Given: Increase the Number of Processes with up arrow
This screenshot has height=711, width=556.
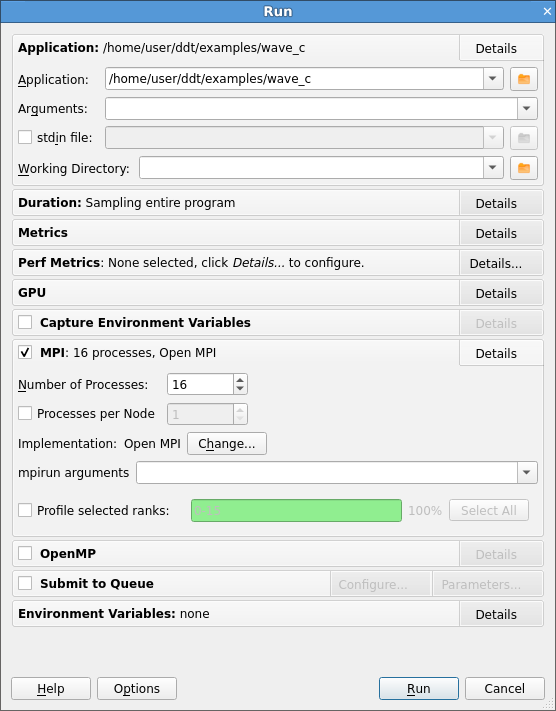Looking at the screenshot, I should pos(240,380).
